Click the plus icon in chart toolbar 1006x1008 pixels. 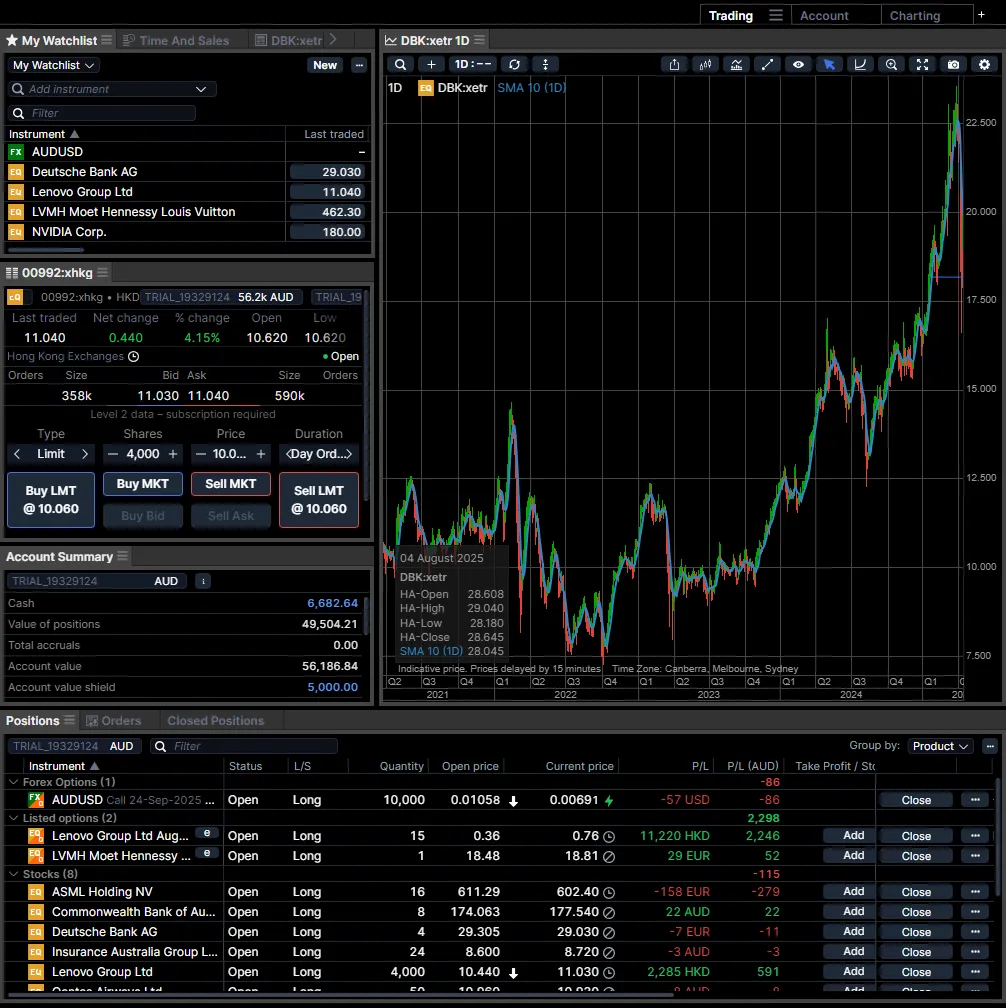click(x=431, y=64)
